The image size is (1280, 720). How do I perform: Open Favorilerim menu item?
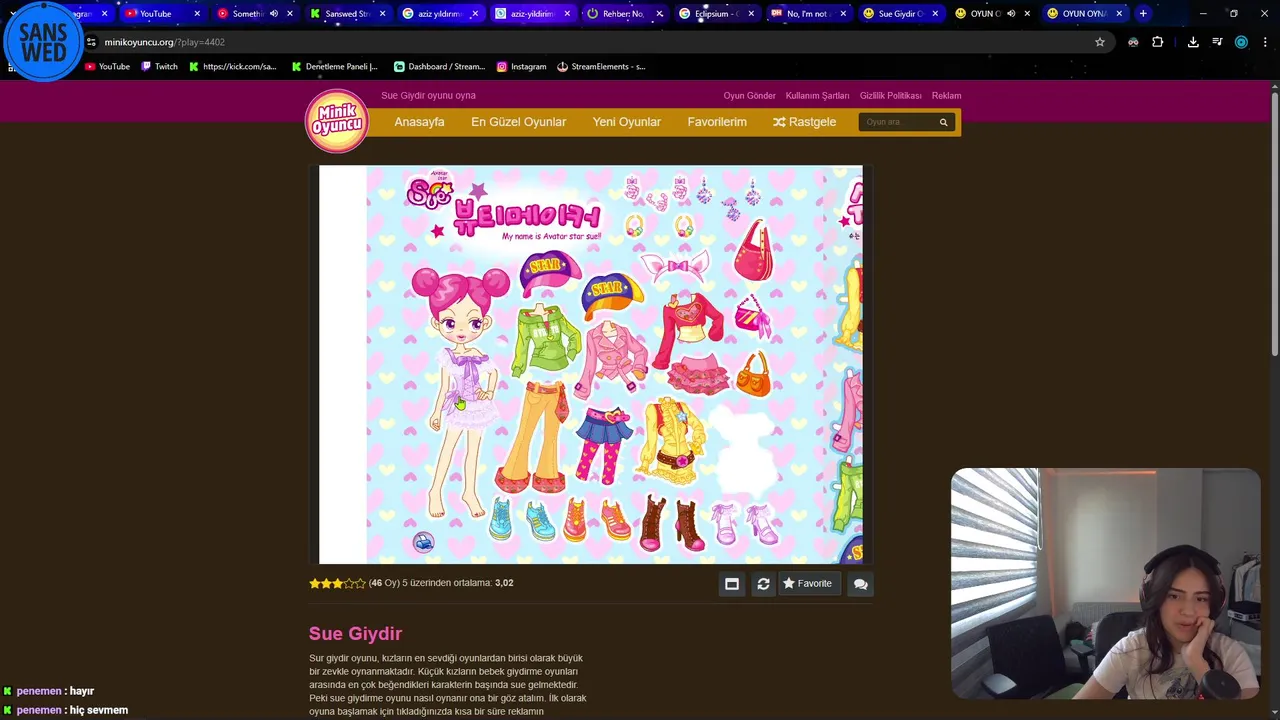tap(717, 122)
